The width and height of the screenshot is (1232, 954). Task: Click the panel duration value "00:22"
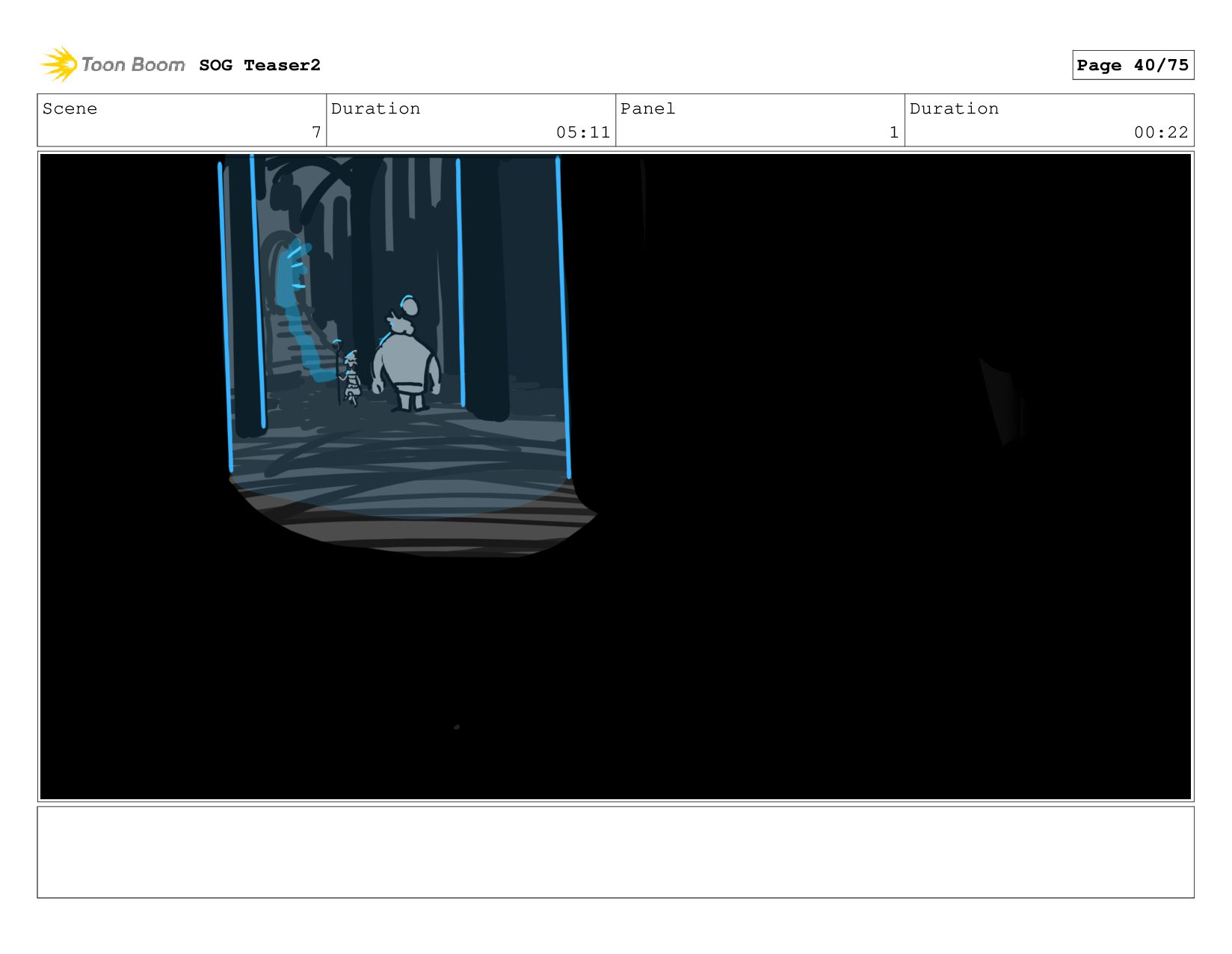pyautogui.click(x=1161, y=132)
